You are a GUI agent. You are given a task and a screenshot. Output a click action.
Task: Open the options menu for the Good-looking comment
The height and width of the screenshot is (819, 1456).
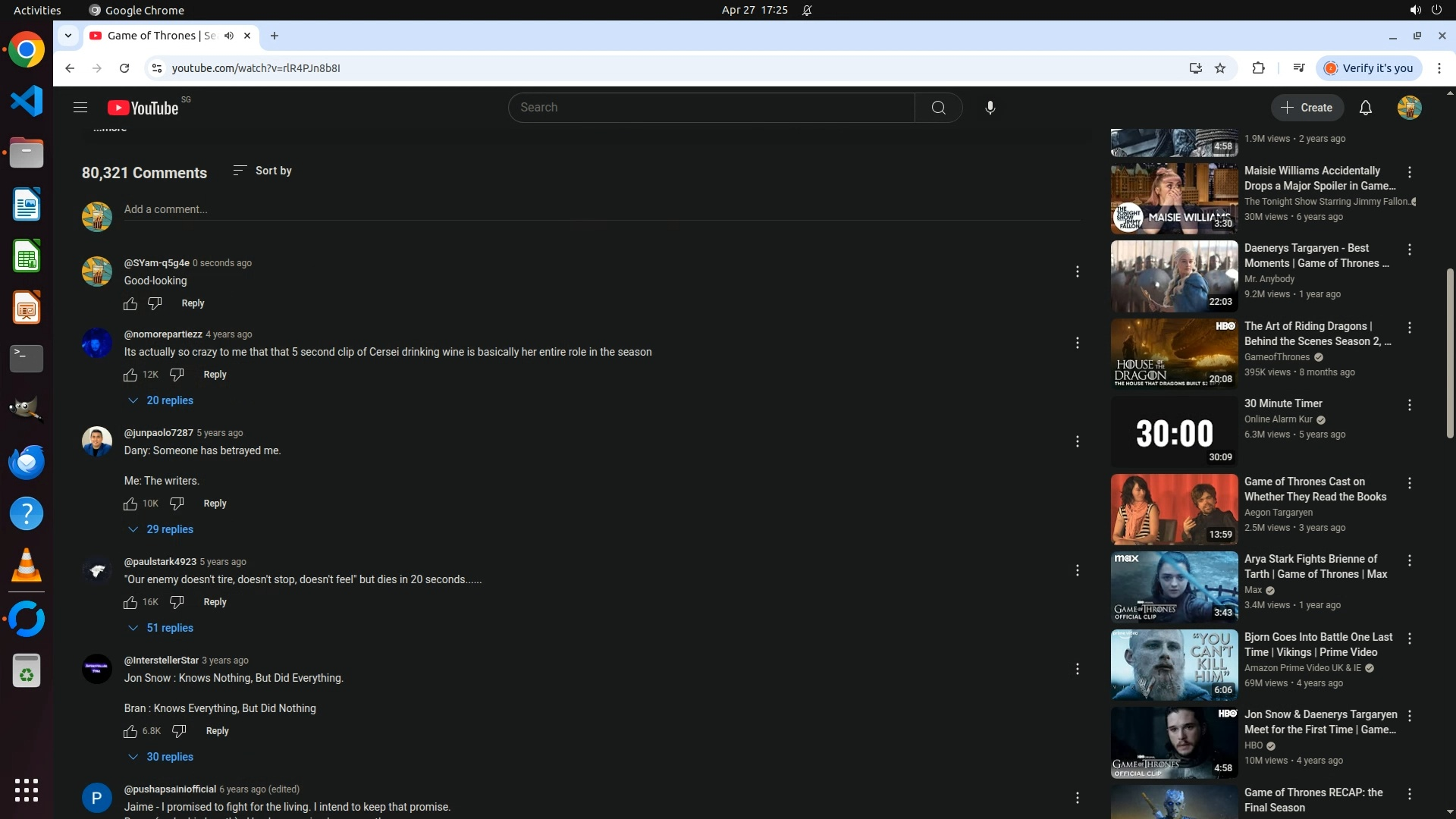click(x=1077, y=271)
